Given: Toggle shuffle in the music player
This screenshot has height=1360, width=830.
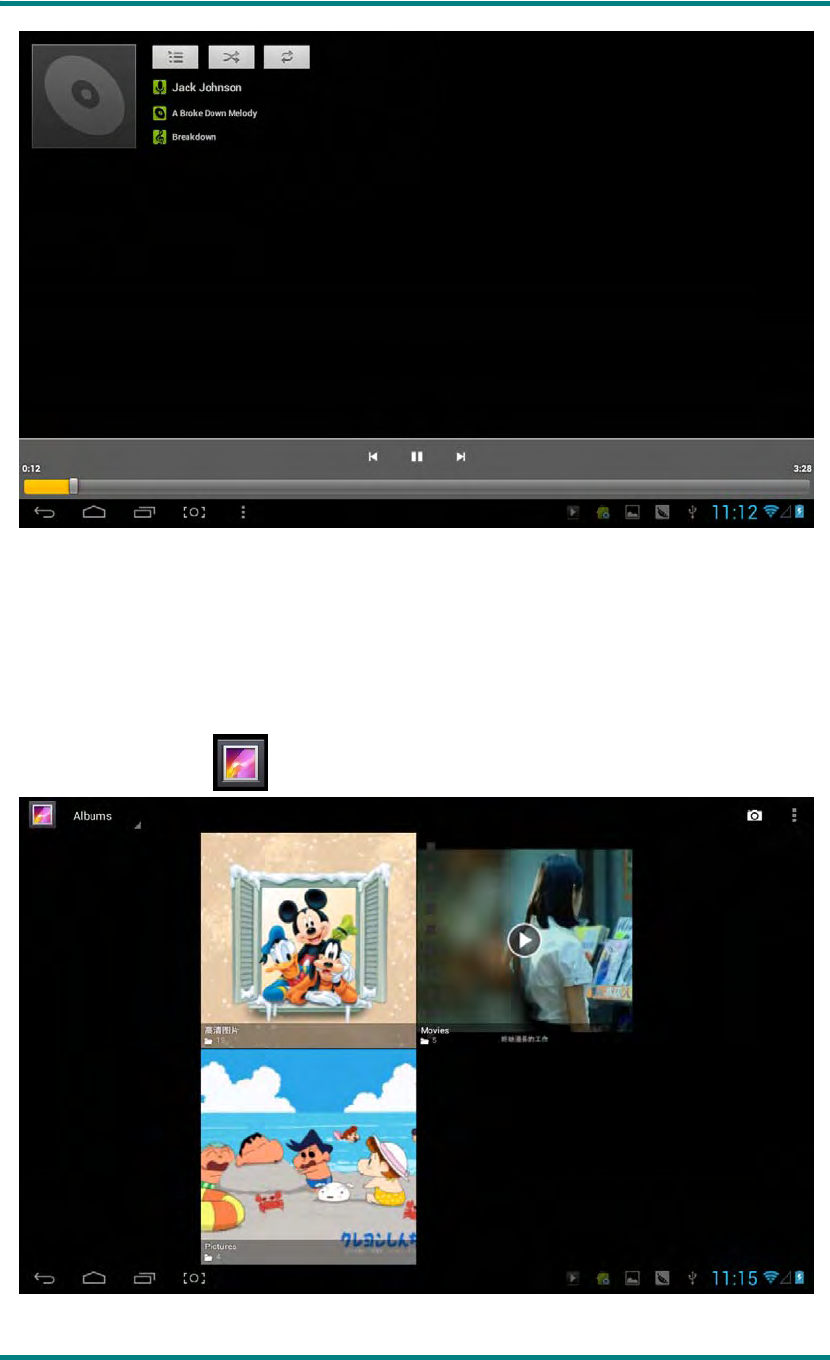Looking at the screenshot, I should (231, 57).
